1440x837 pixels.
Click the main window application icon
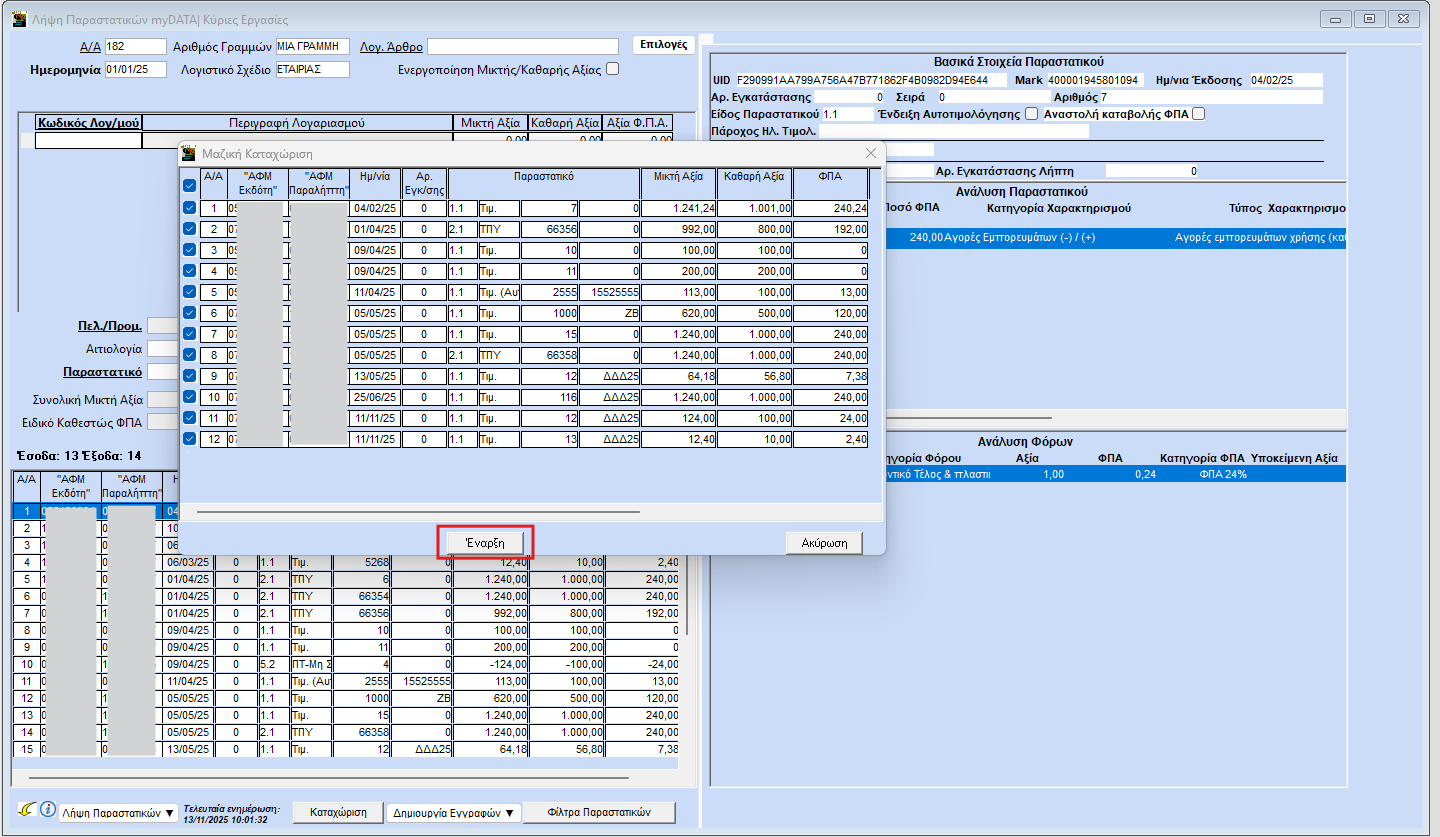point(19,19)
